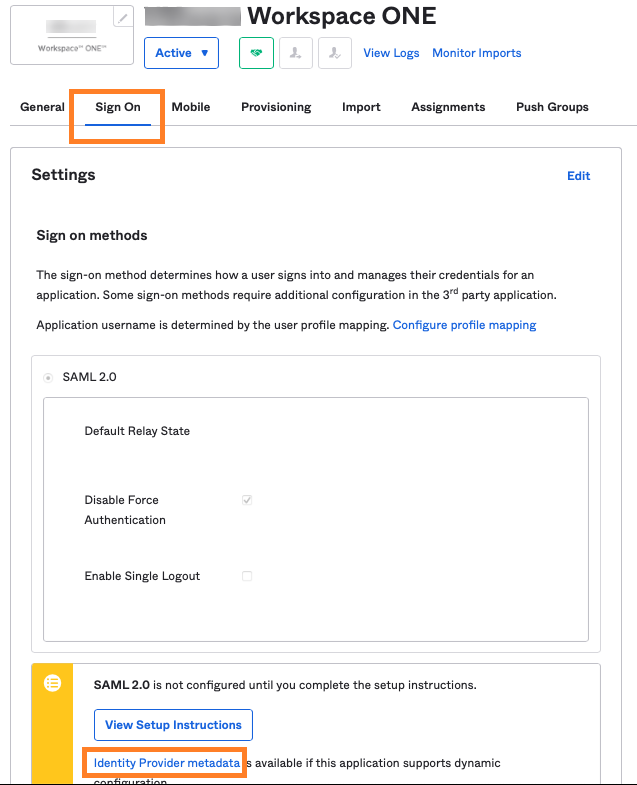
Task: Open the Active status dropdown
Action: click(181, 53)
